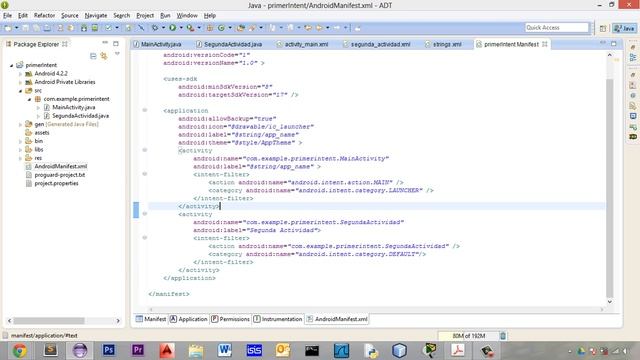
Task: Open the Command Prompt taskbar icon
Action: (x=312, y=351)
